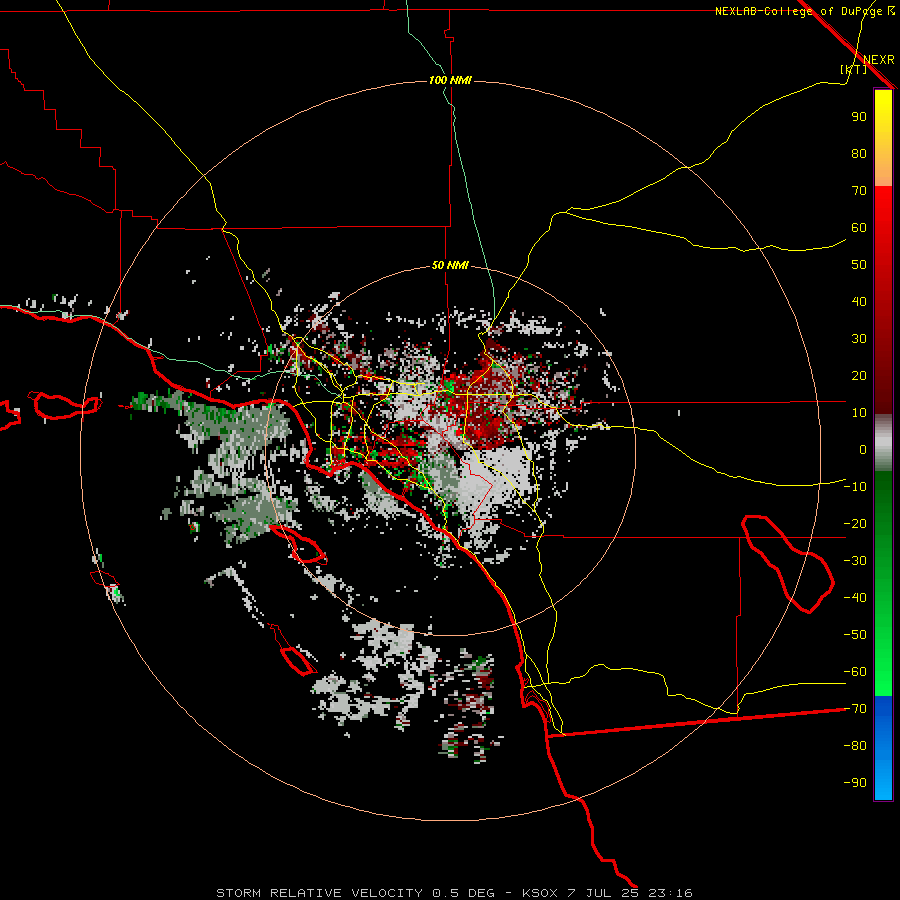Click the -50 value on the velocity scale
Screen dimensions: 900x900
(x=855, y=635)
